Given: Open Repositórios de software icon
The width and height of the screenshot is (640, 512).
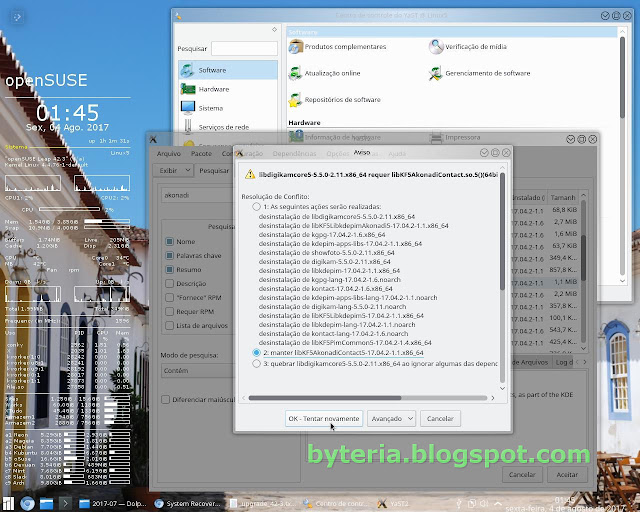Looking at the screenshot, I should [x=296, y=100].
